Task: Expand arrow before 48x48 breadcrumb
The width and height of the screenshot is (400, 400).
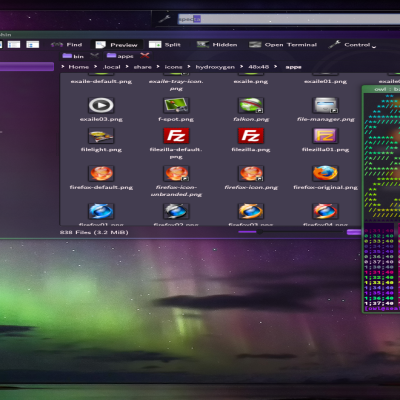Action: [x=242, y=67]
